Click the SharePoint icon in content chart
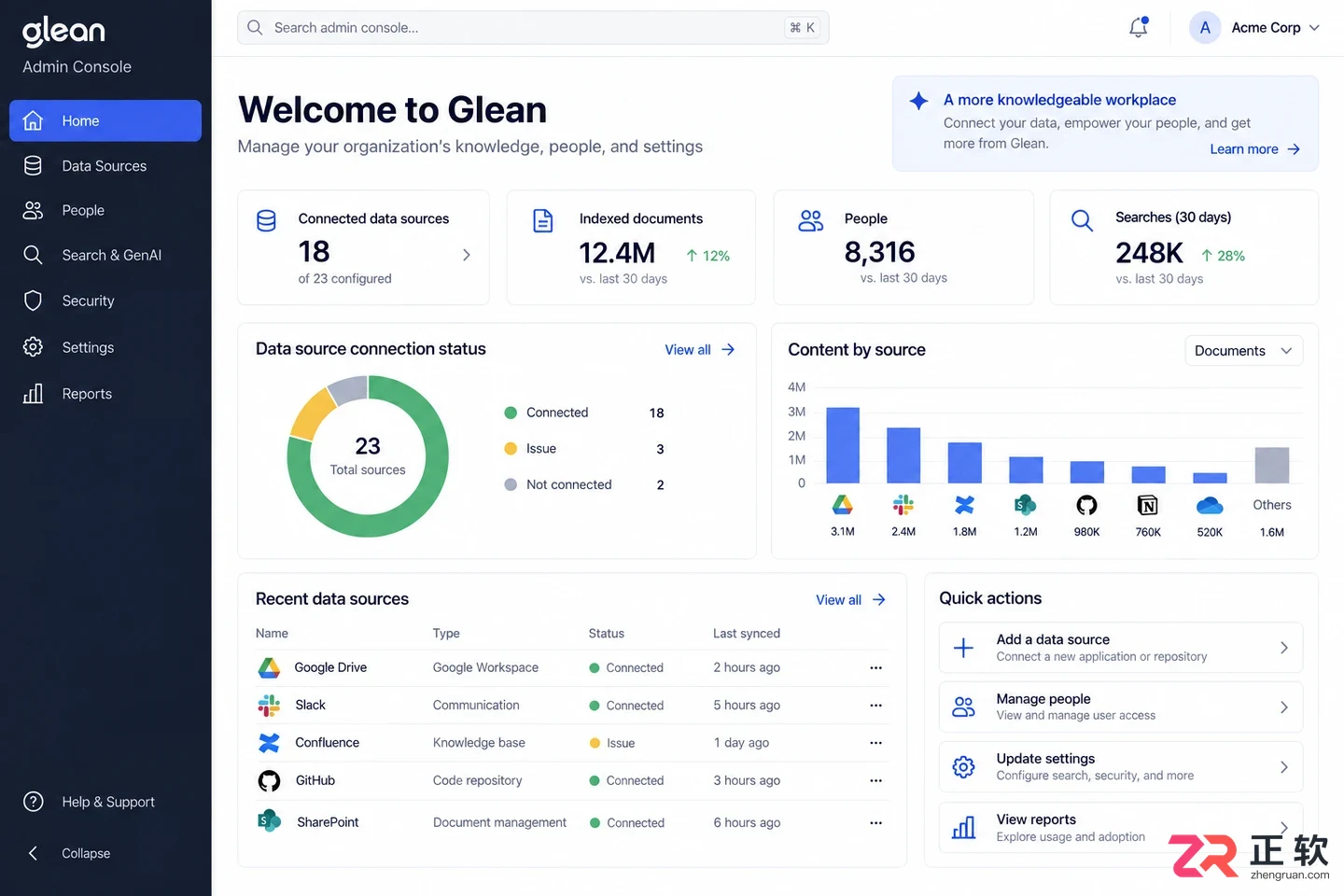The height and width of the screenshot is (896, 1344). point(1025,505)
